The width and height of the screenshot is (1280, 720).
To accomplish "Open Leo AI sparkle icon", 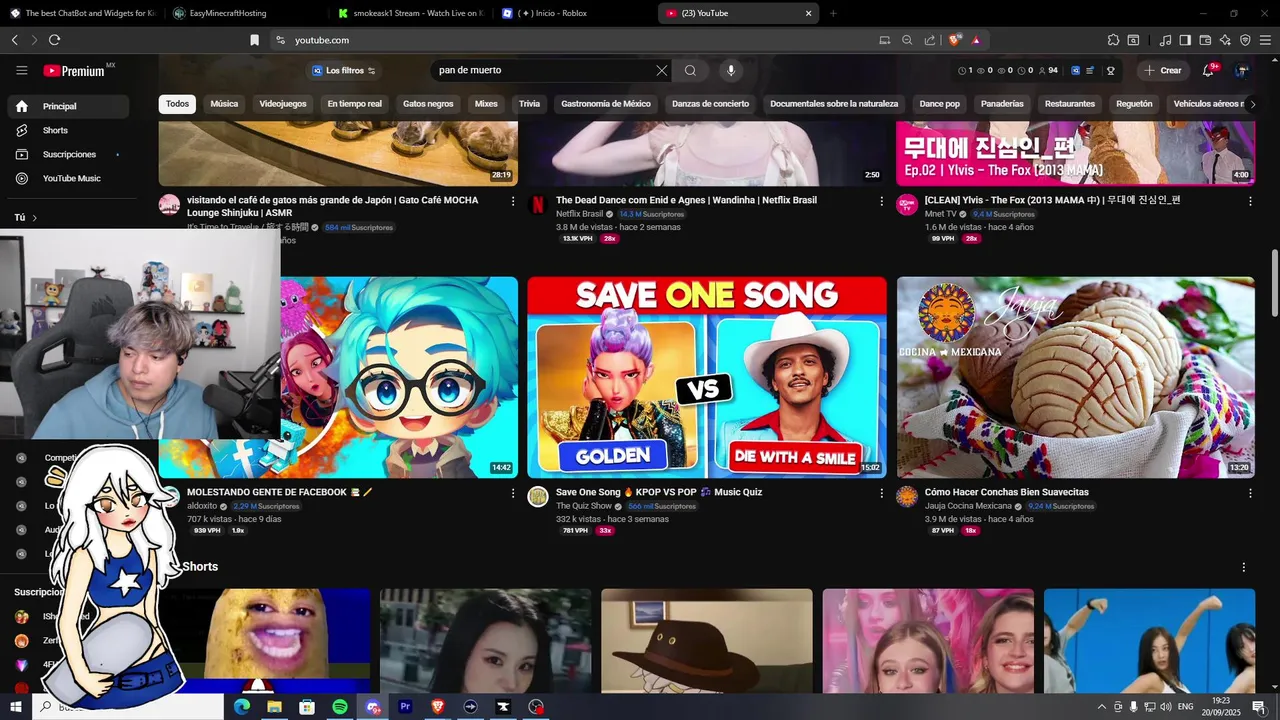I will tap(1225, 40).
